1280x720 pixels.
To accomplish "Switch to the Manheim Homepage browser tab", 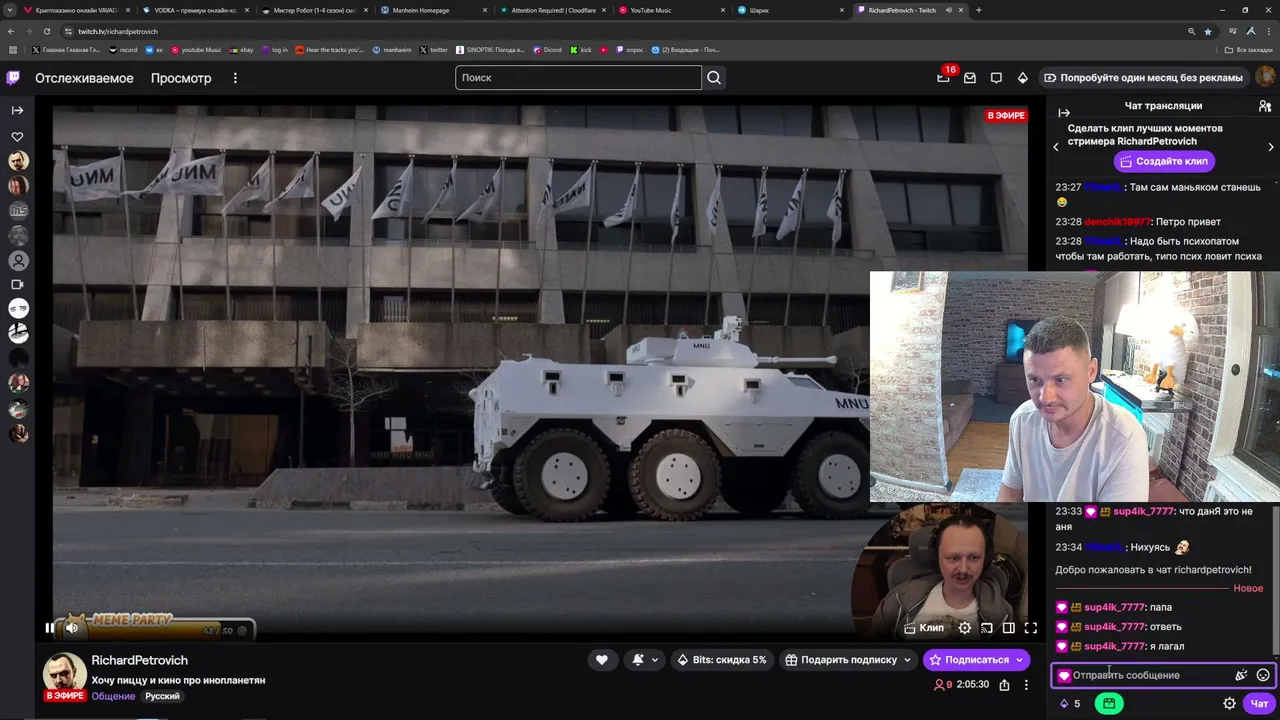I will tap(432, 10).
